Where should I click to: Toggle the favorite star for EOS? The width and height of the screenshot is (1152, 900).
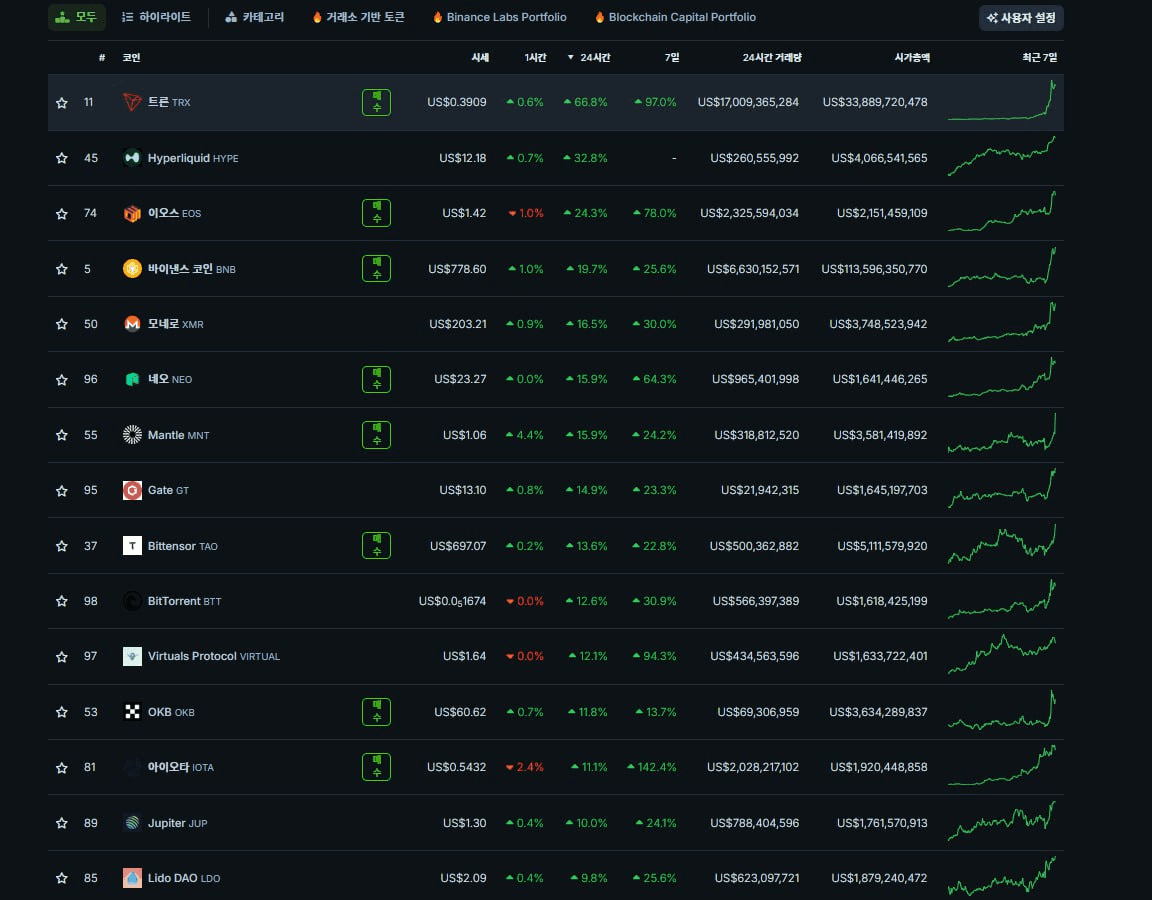pyautogui.click(x=62, y=214)
